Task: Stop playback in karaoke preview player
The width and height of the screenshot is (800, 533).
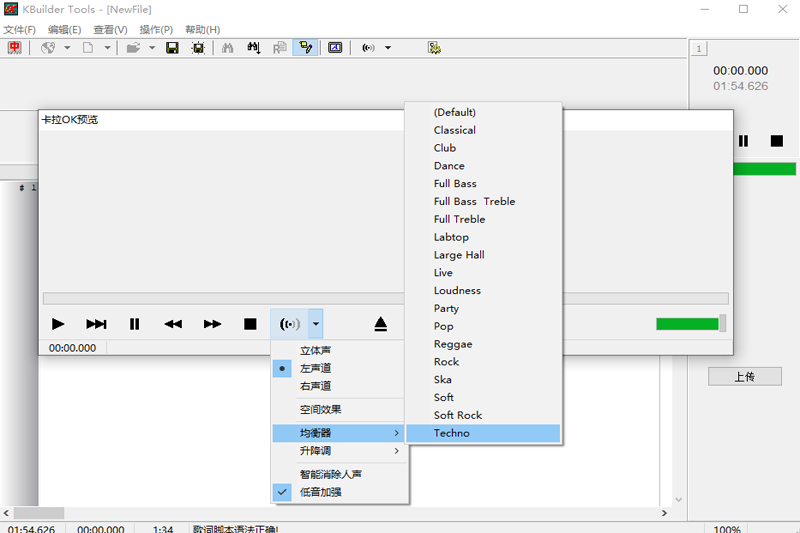Action: tap(250, 324)
